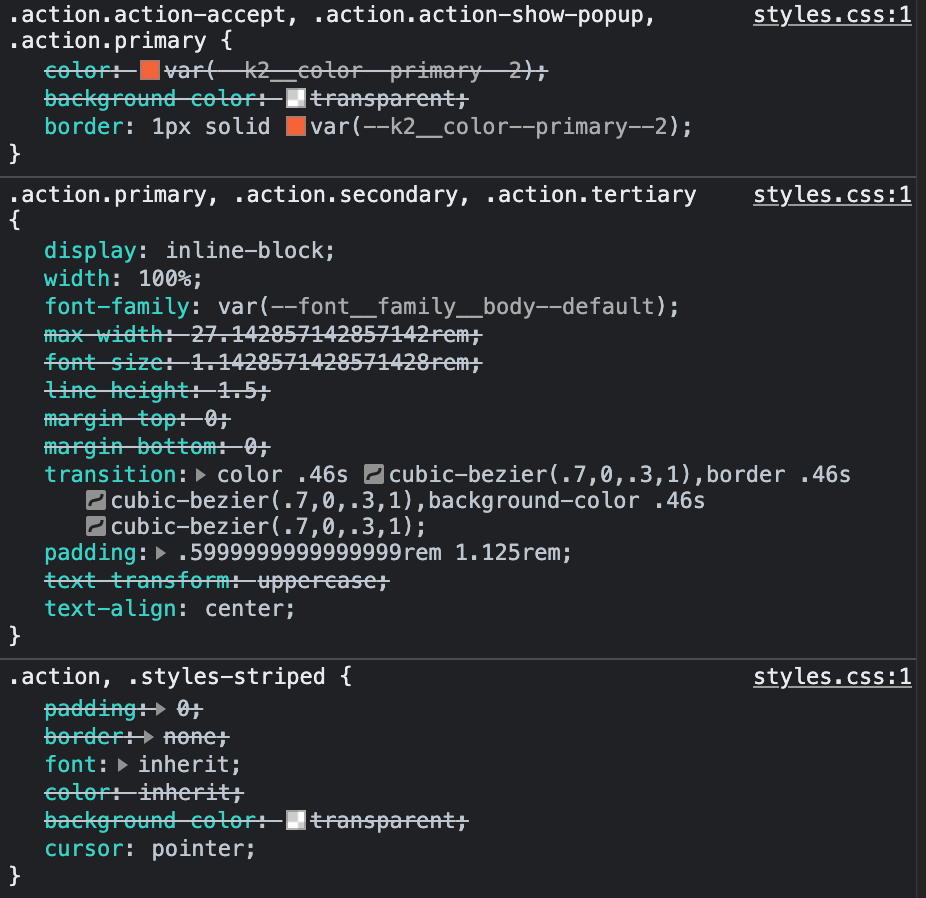Image resolution: width=926 pixels, height=898 pixels.
Task: Edit the cursor pointer value
Action: (203, 849)
